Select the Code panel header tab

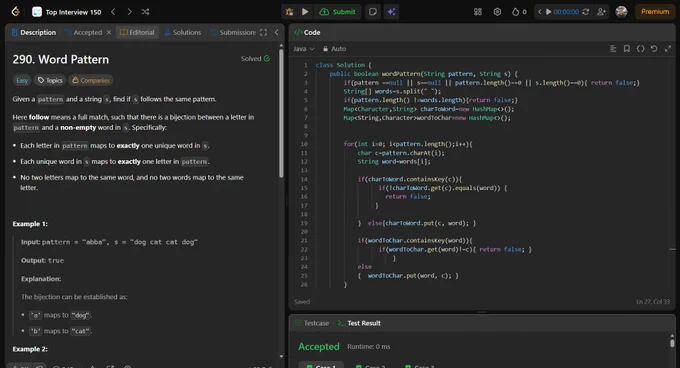coord(307,33)
